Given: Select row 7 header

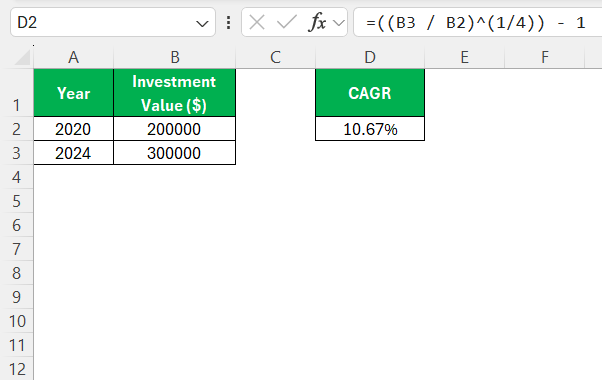Looking at the screenshot, I should [17, 249].
